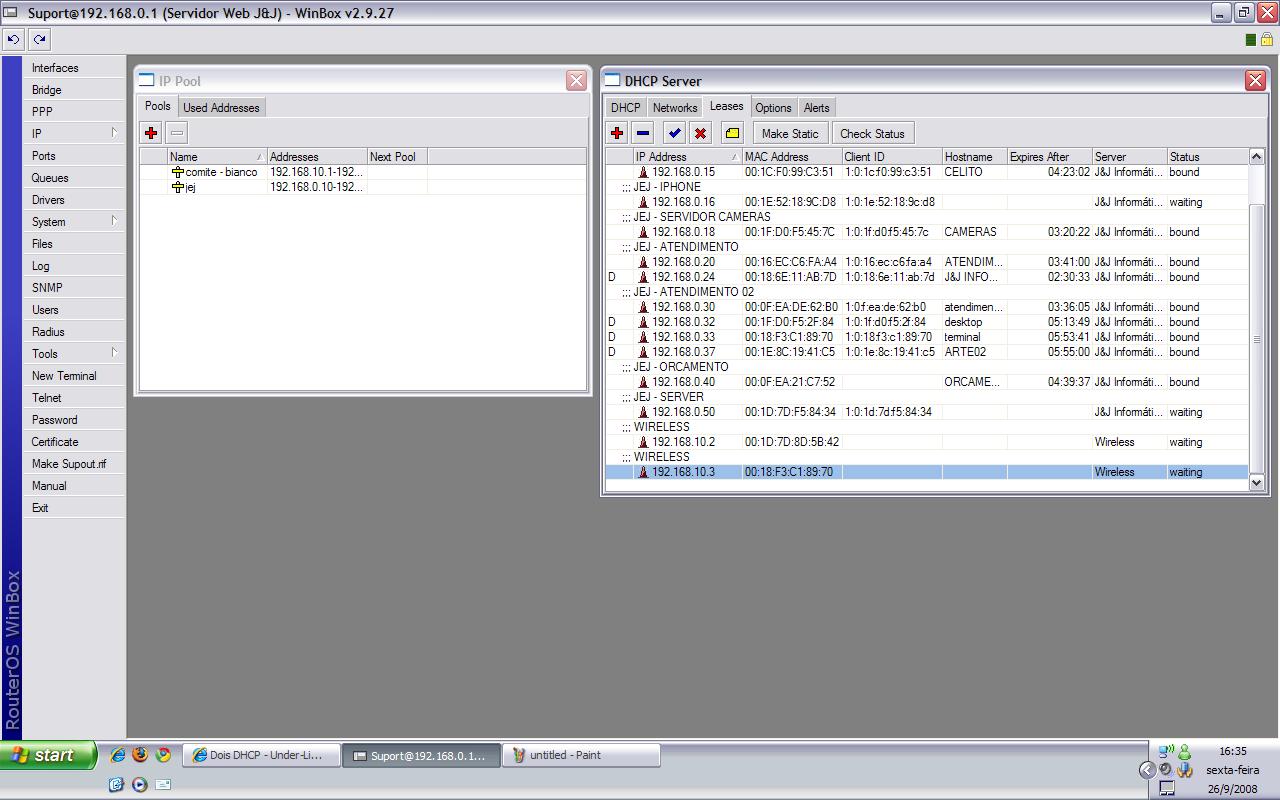Click the Make Static button

[790, 133]
